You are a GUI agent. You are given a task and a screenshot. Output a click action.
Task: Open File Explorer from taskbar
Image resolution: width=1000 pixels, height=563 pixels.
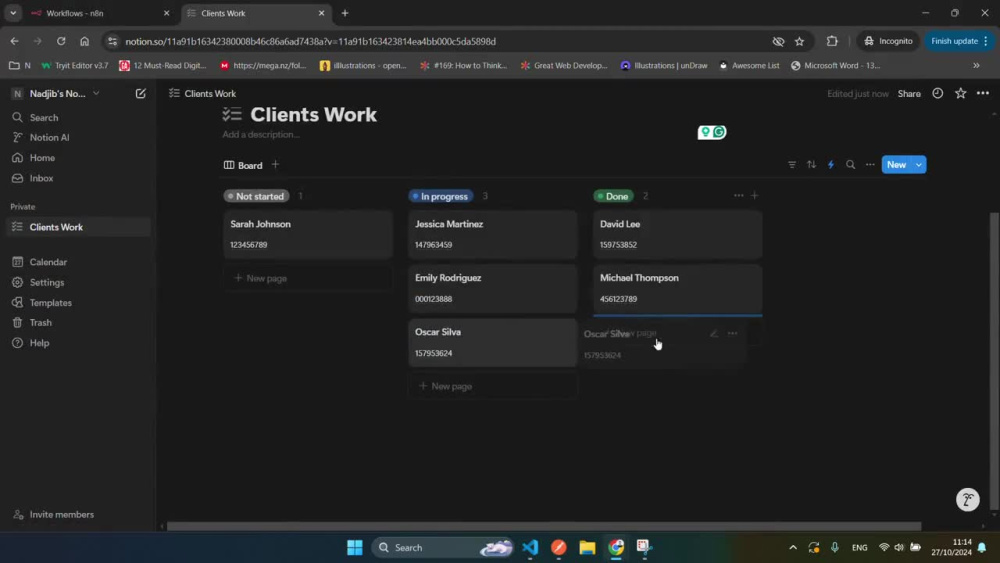click(x=587, y=547)
